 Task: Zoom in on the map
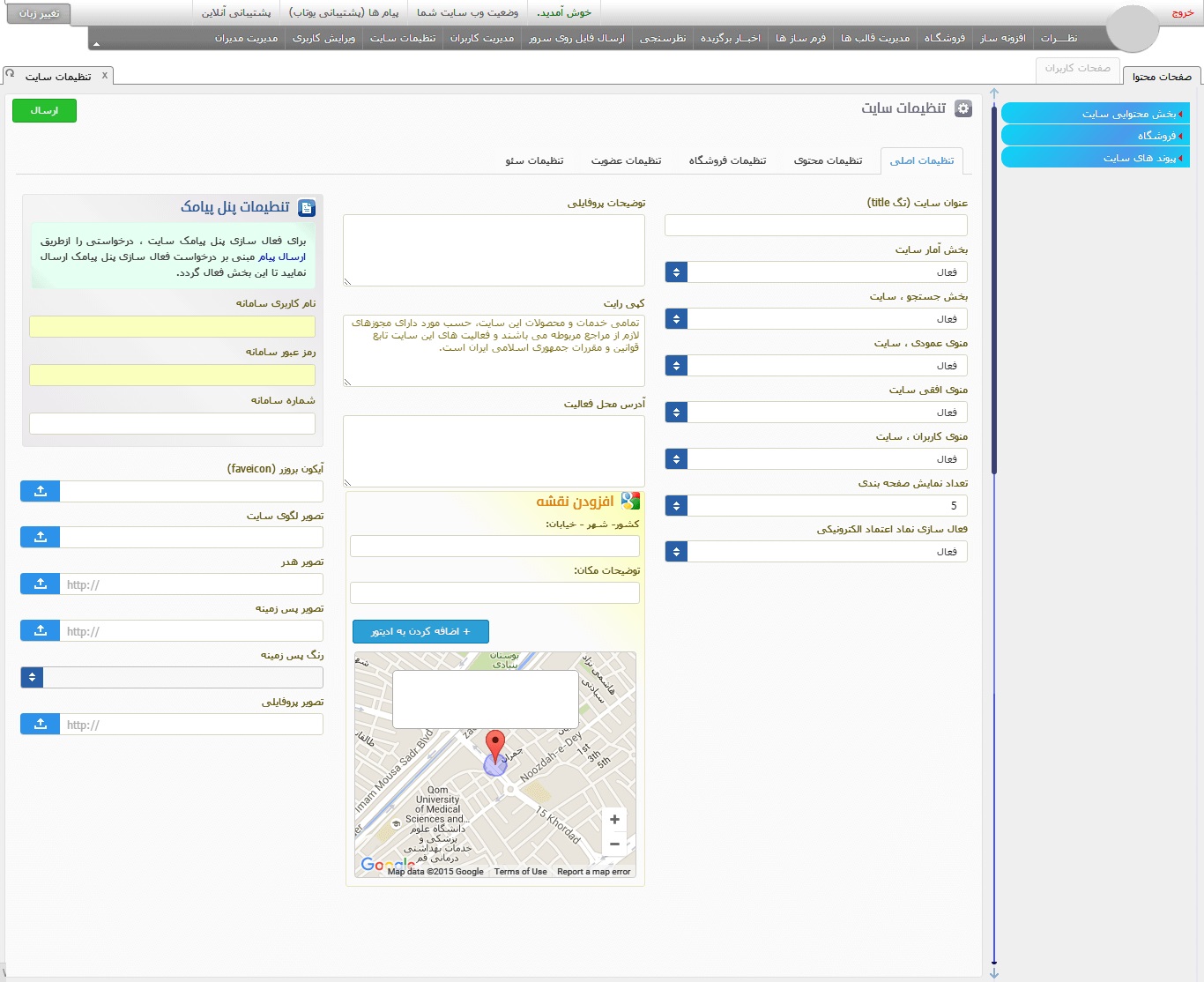(614, 820)
